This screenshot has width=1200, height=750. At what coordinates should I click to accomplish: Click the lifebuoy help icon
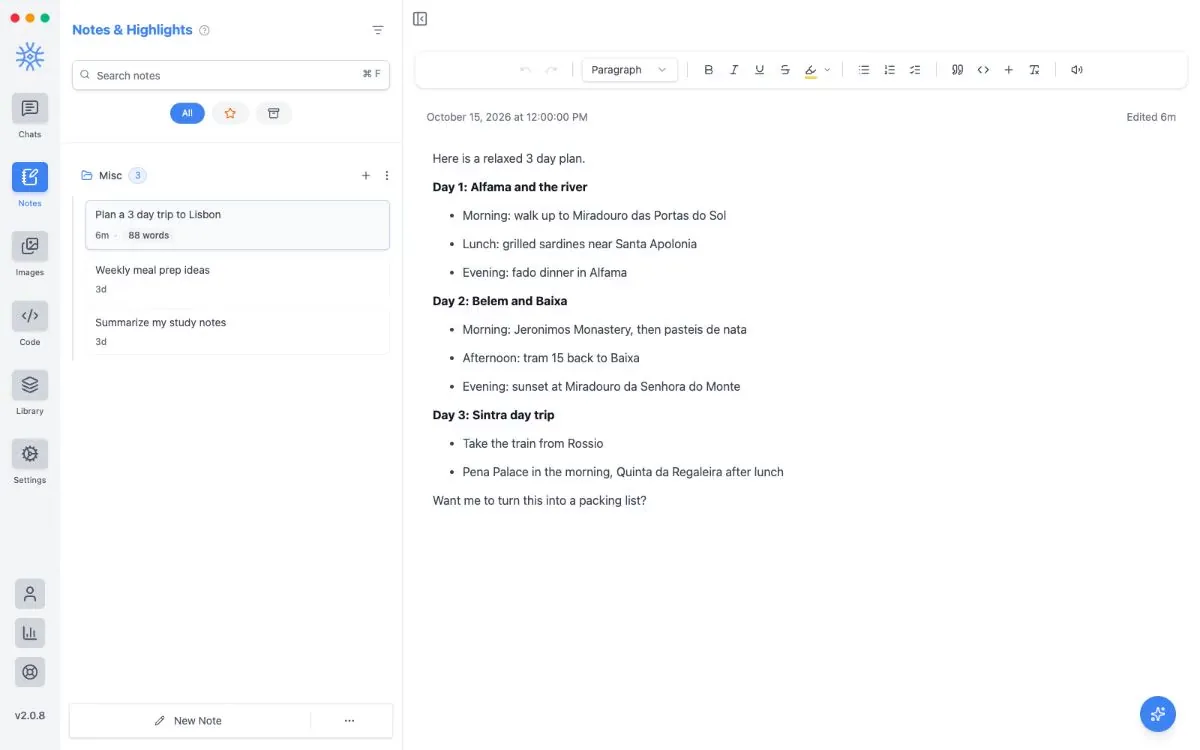point(30,672)
